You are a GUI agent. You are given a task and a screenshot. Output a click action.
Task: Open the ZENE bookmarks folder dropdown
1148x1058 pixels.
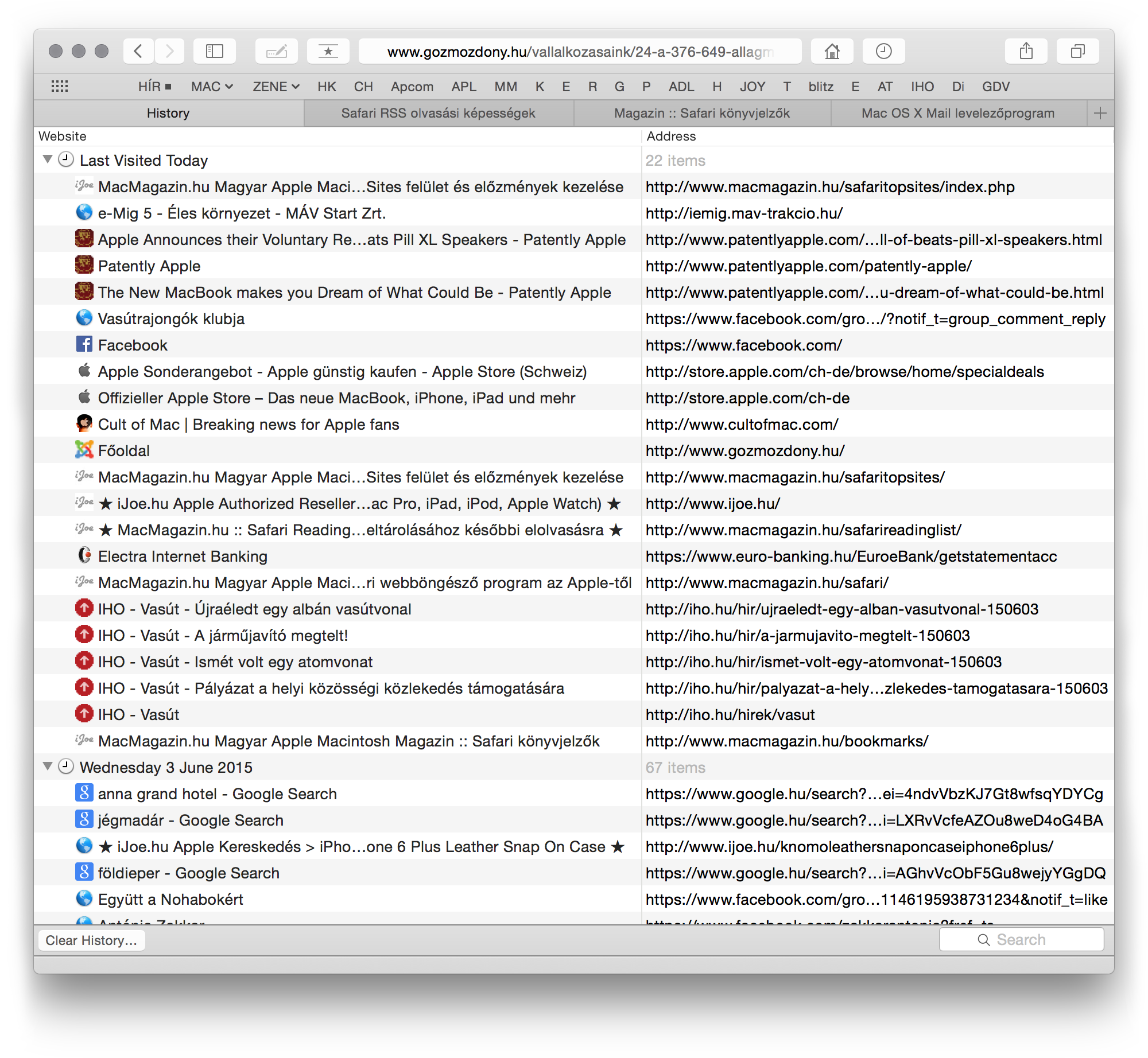click(276, 87)
